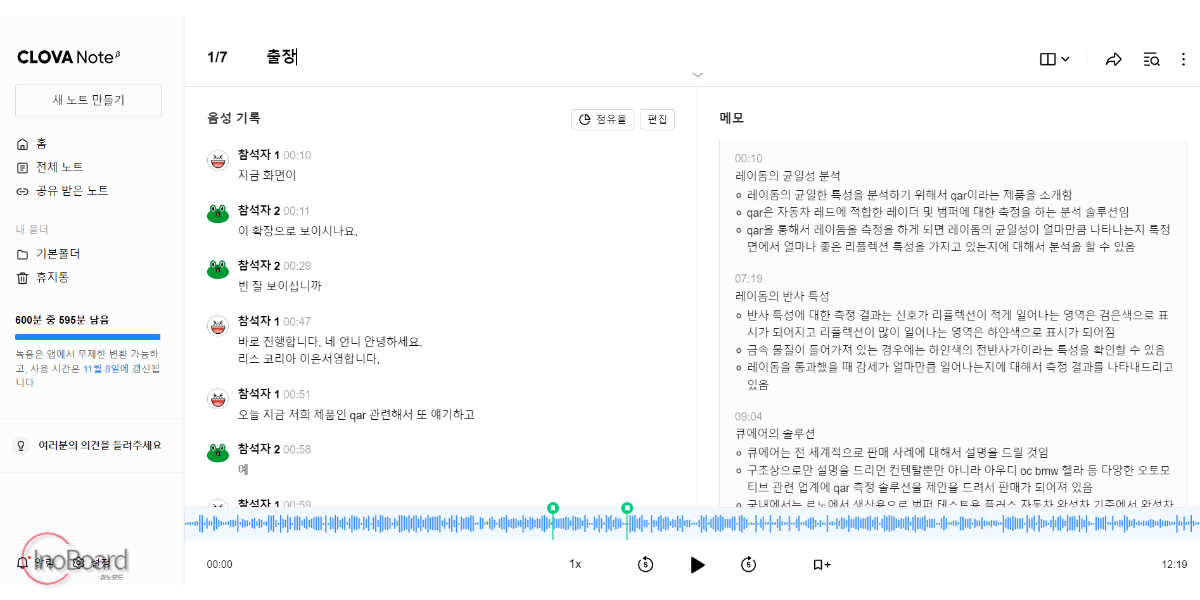This screenshot has height=600, width=1200.
Task: Click 참석자 1 avatar at 00:10
Action: (218, 160)
